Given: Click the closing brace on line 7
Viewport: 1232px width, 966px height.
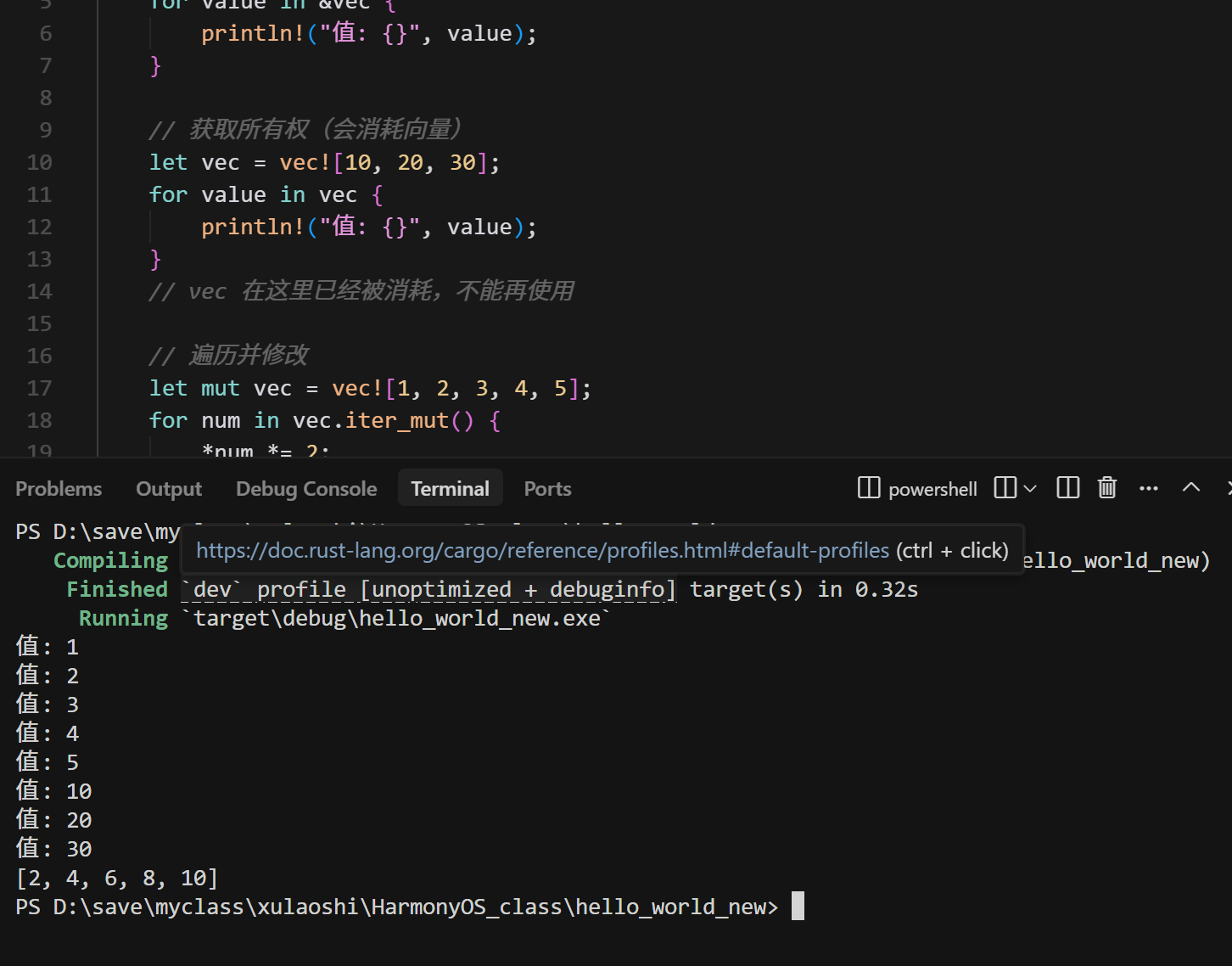Looking at the screenshot, I should click(x=155, y=66).
